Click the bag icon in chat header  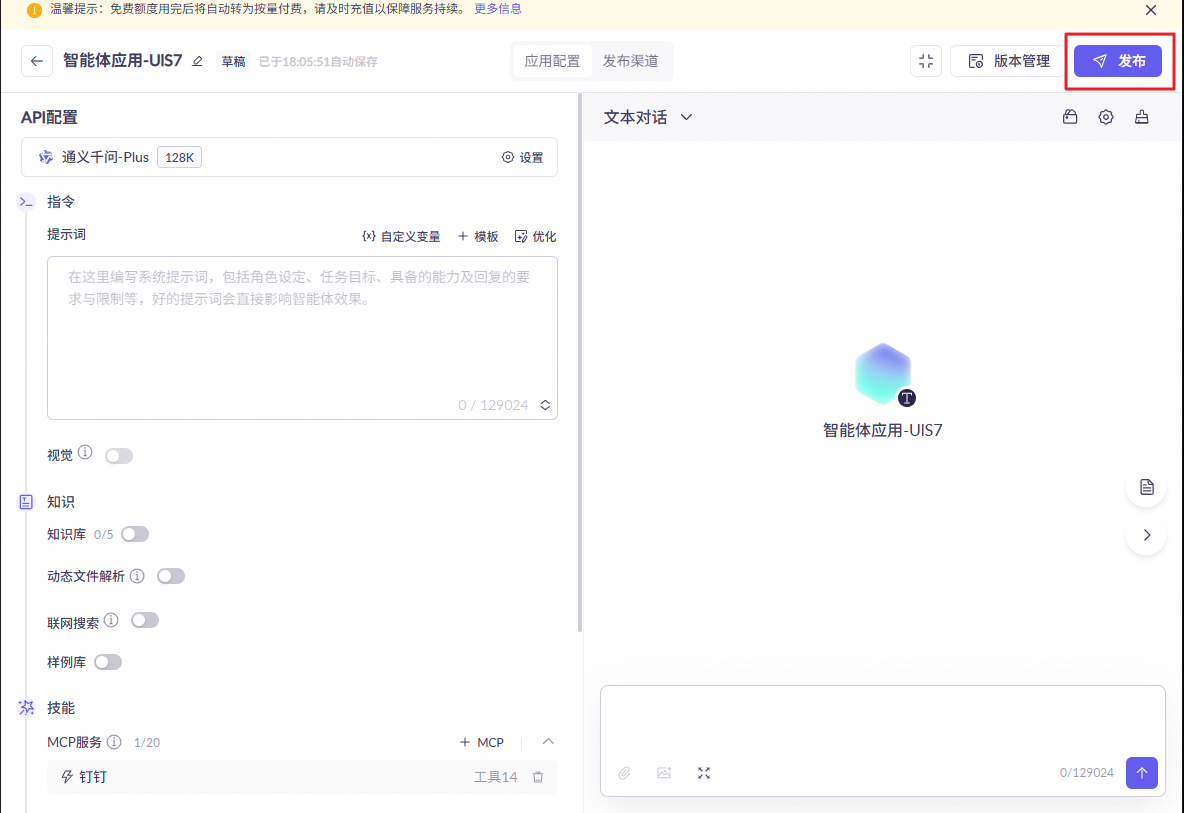point(1070,117)
